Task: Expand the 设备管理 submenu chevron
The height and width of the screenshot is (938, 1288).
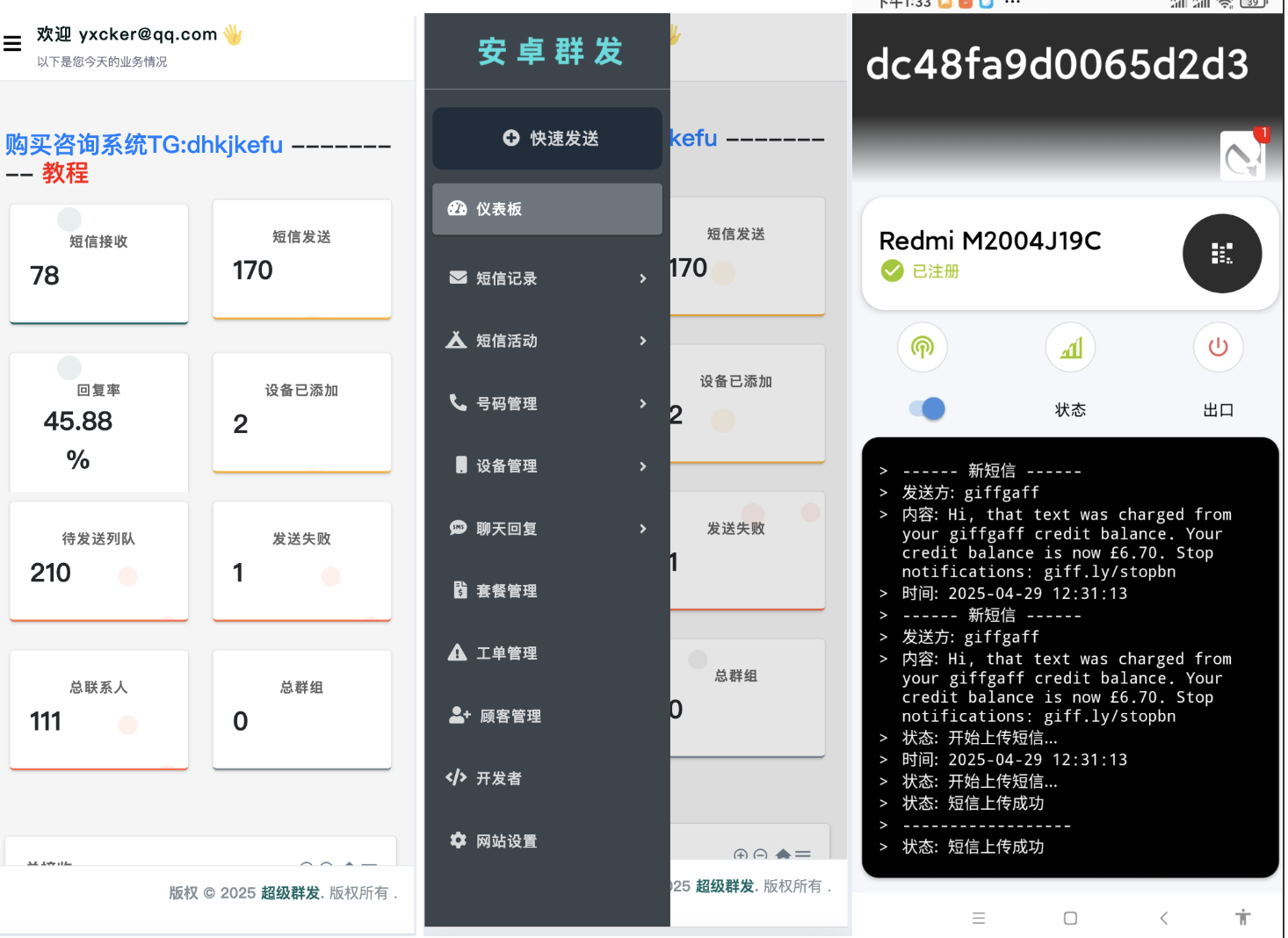Action: coord(643,466)
